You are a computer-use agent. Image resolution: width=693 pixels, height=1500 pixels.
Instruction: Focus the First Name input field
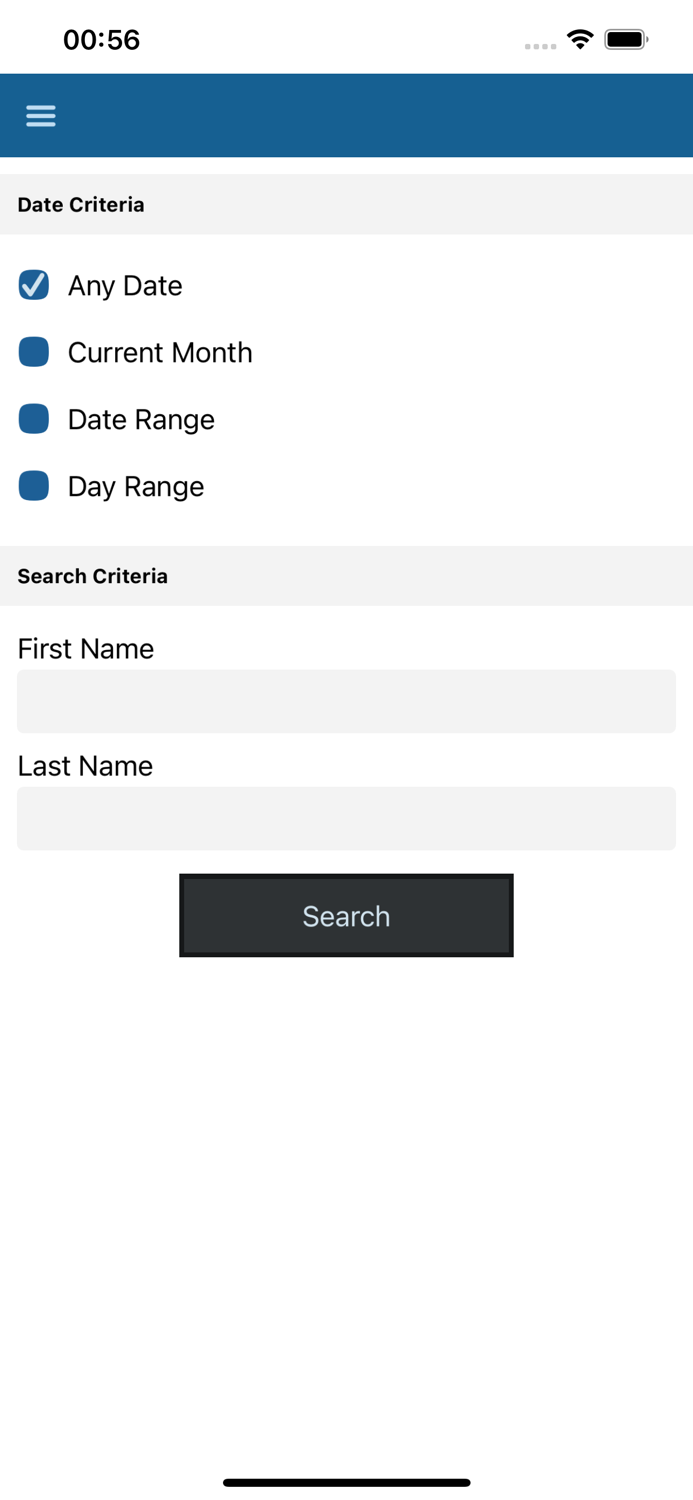[346, 701]
